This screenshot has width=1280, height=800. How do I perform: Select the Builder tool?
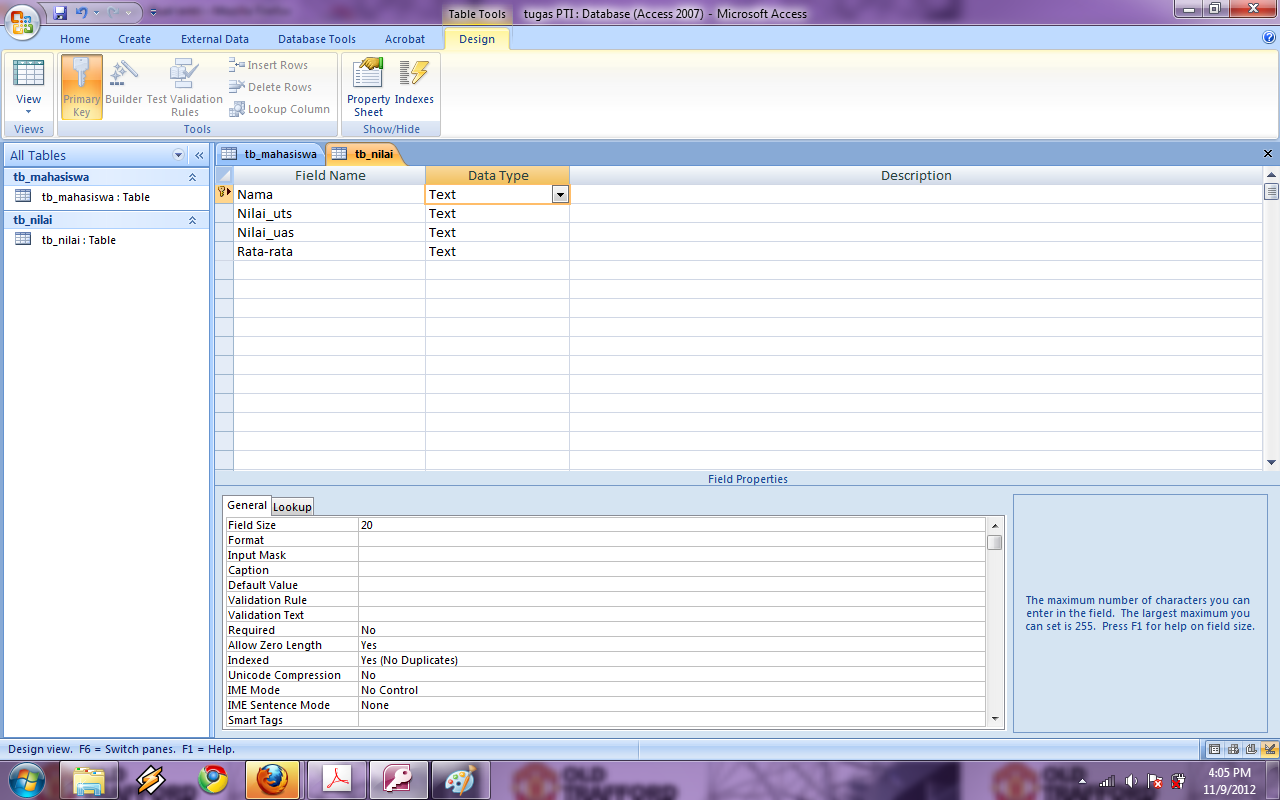123,86
